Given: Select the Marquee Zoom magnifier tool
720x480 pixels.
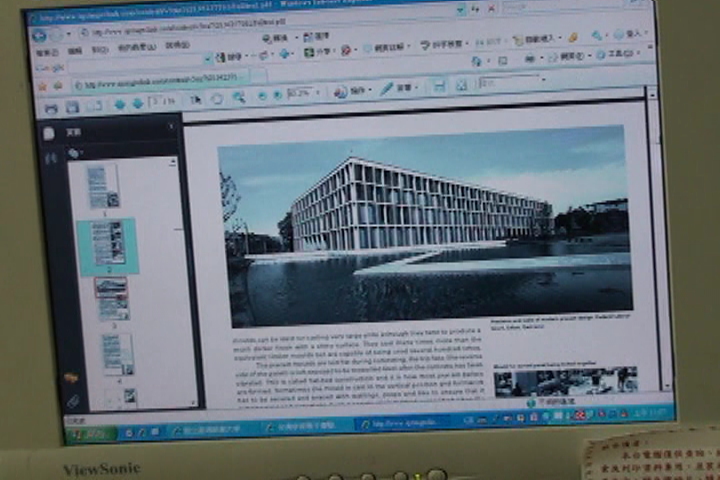Looking at the screenshot, I should (239, 97).
